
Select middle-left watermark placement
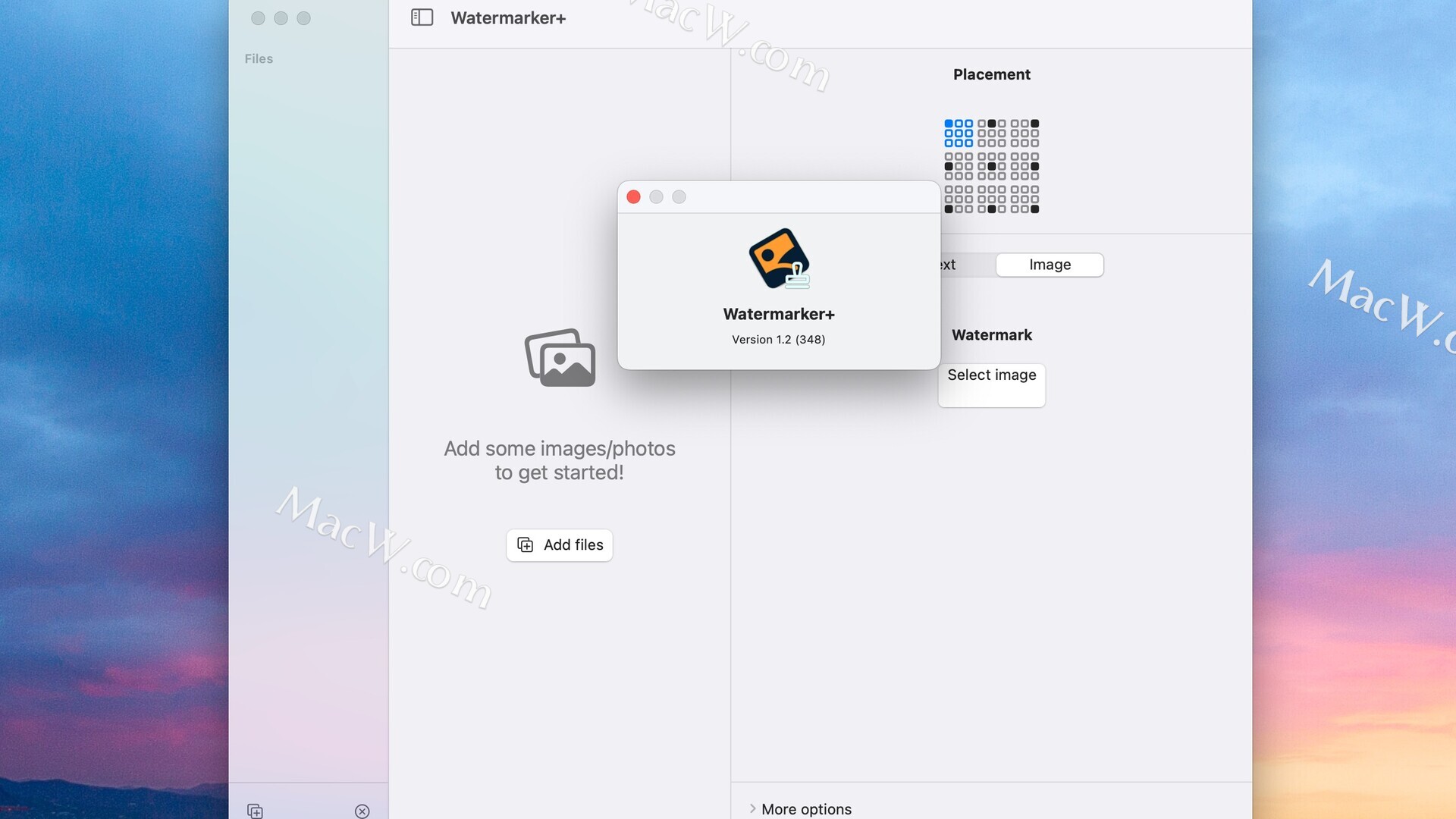pos(959,166)
